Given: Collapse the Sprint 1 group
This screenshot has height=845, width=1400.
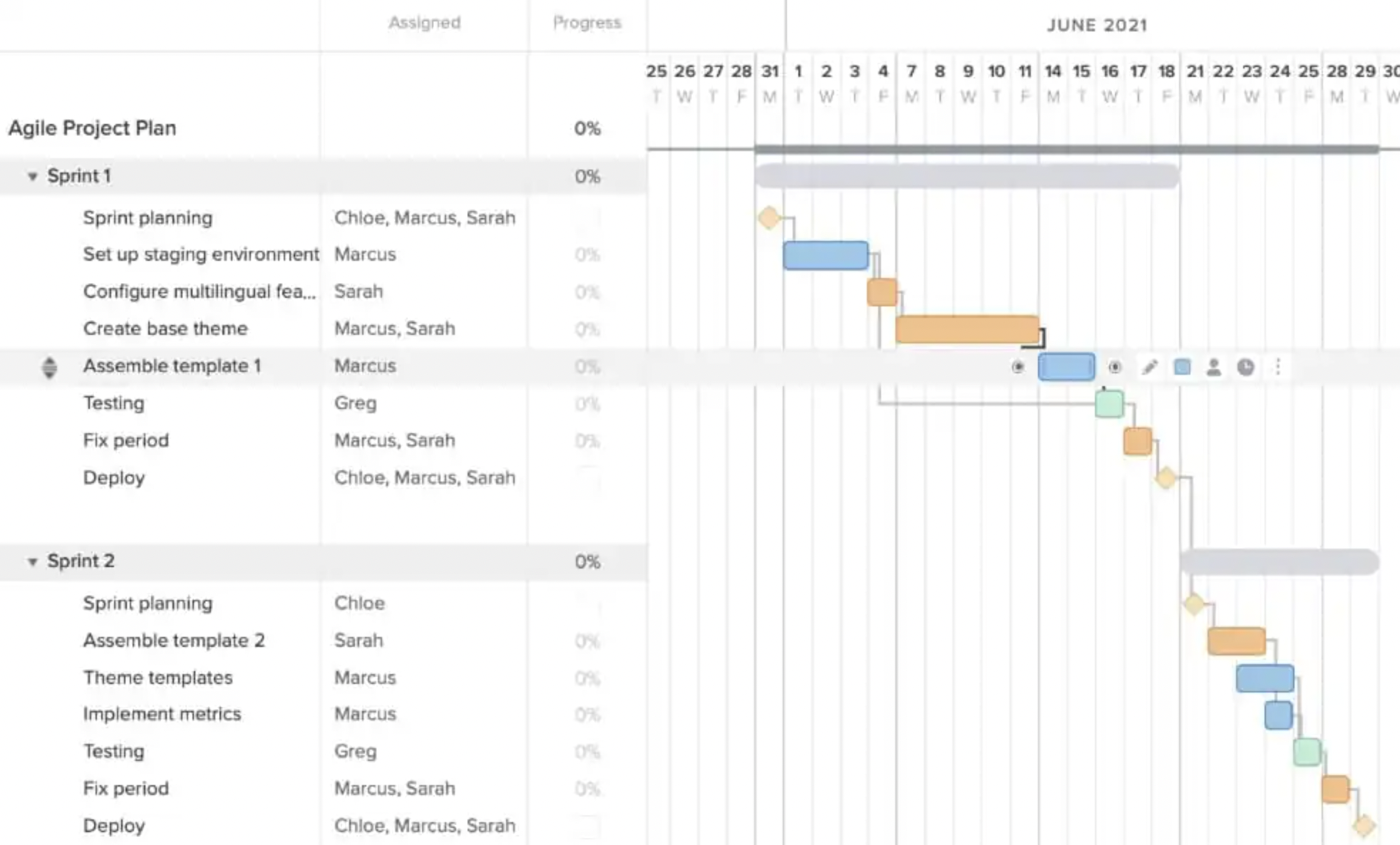Looking at the screenshot, I should click(32, 176).
